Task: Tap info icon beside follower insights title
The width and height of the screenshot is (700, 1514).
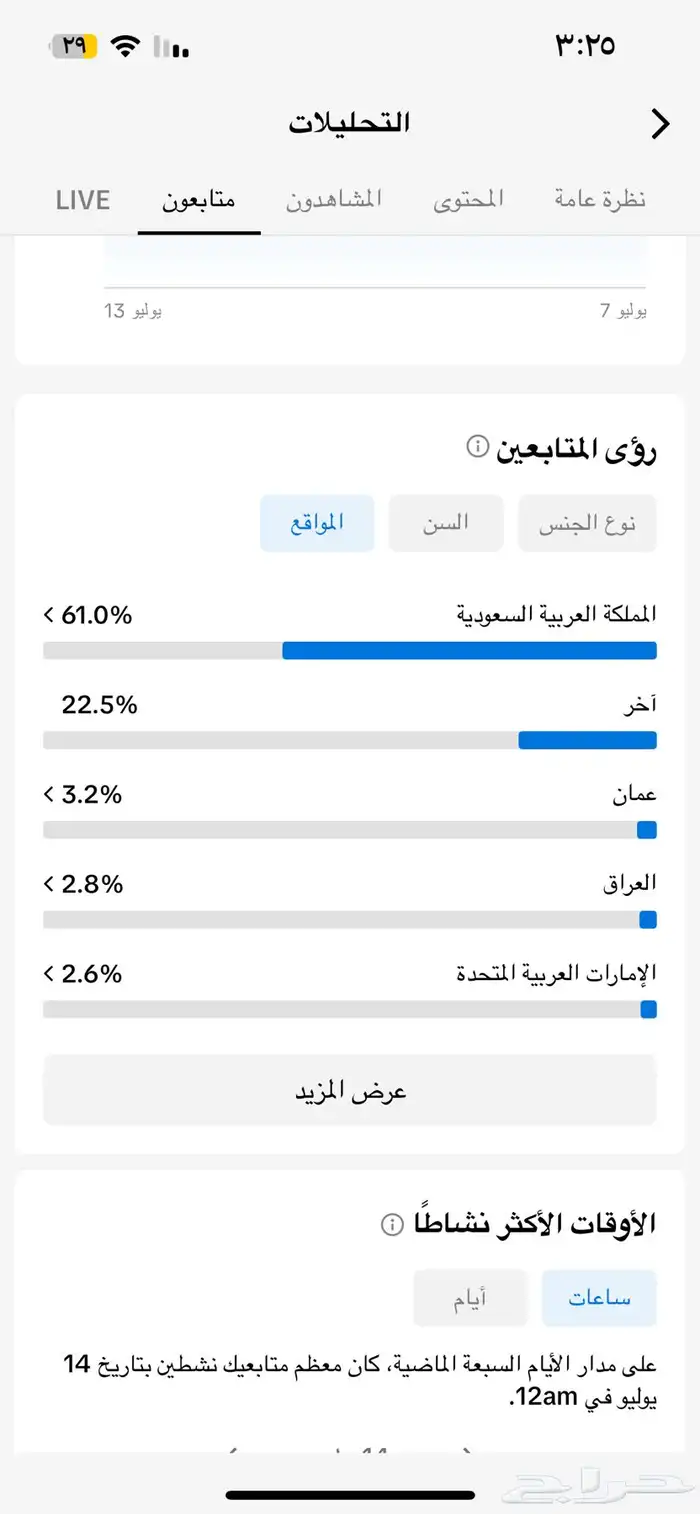Action: click(x=478, y=447)
